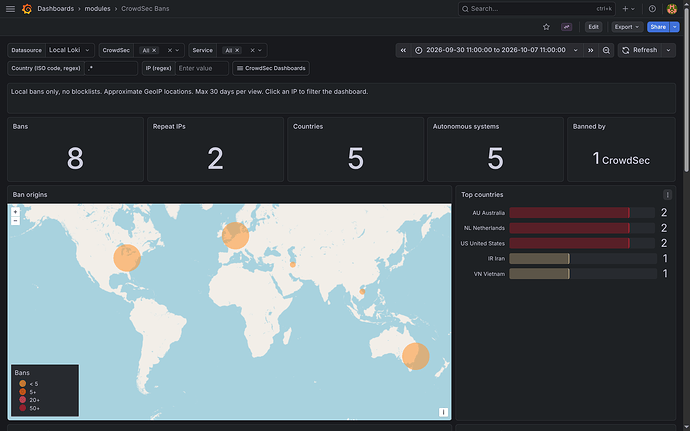Click the NL Netherlands bar

(x=569, y=228)
